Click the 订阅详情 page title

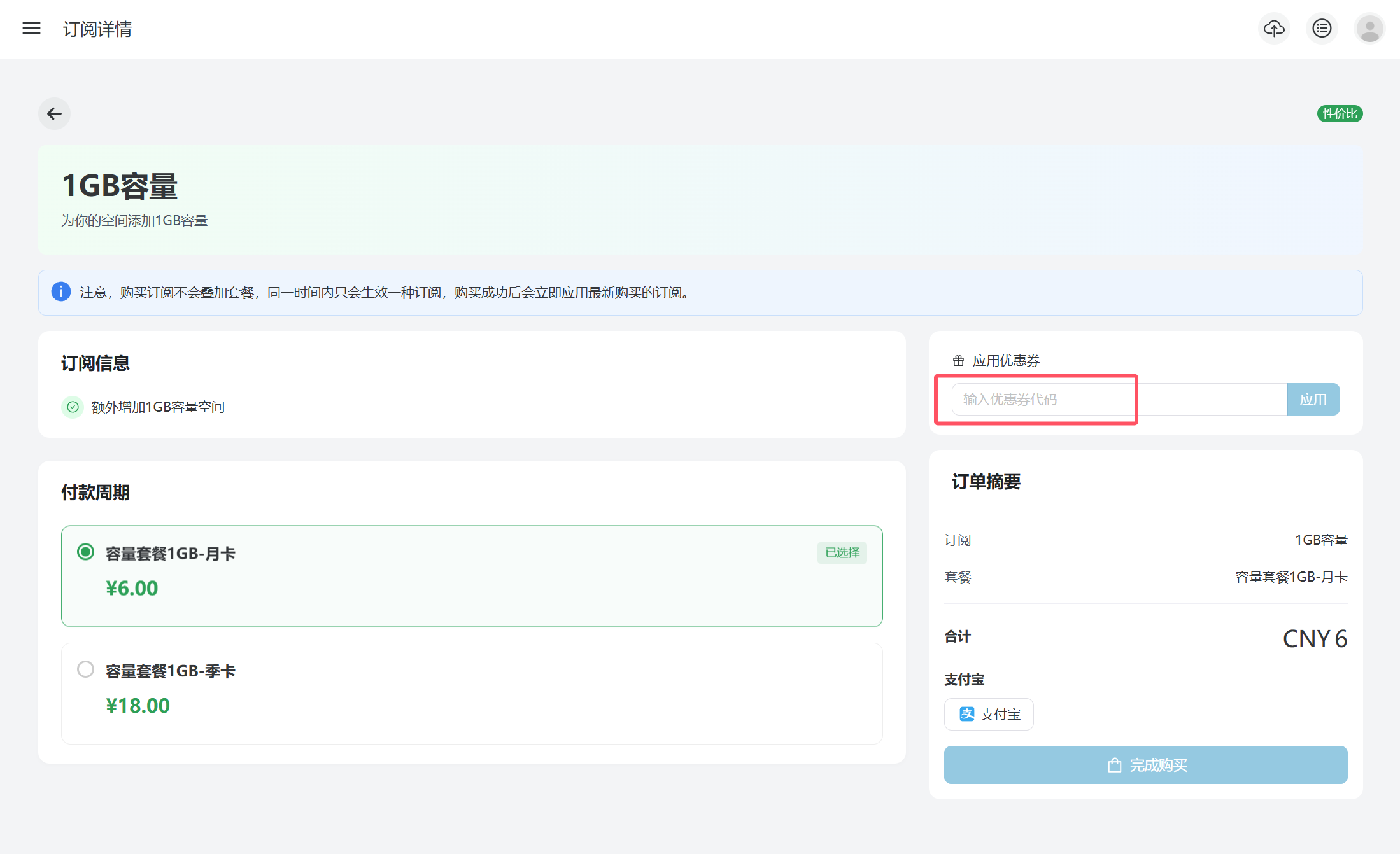coord(97,29)
